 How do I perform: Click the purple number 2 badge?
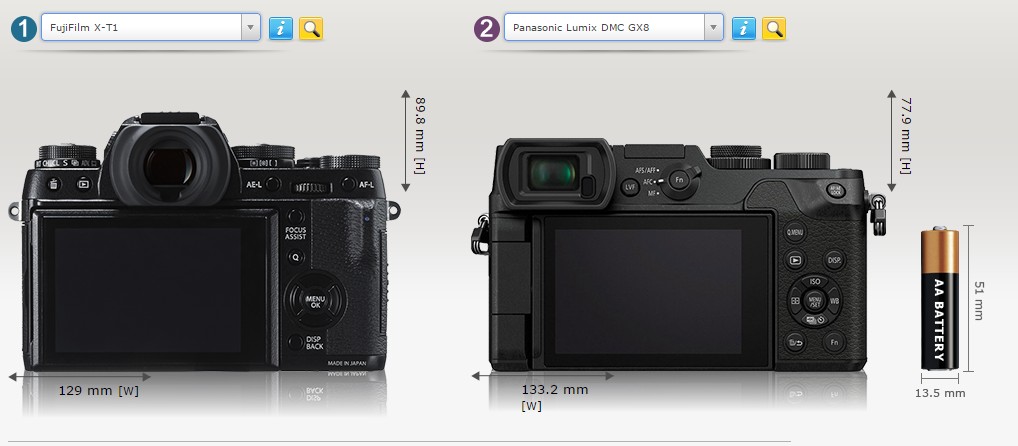486,29
